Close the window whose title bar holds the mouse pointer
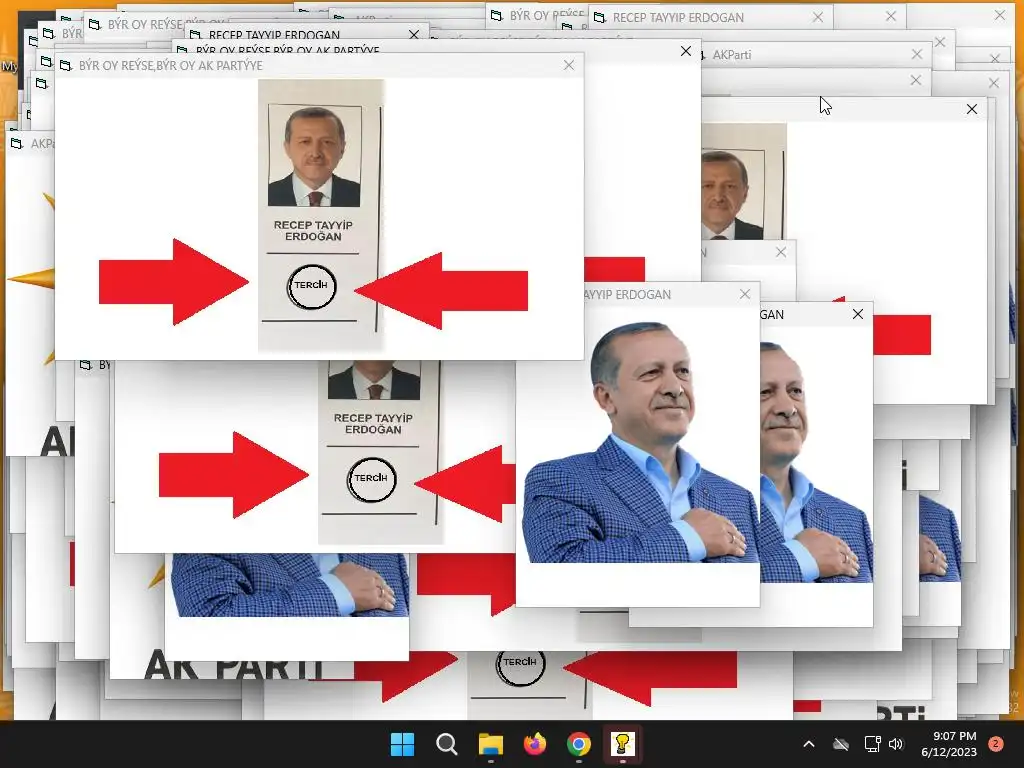Screen dimensions: 1024x768 click(x=972, y=109)
